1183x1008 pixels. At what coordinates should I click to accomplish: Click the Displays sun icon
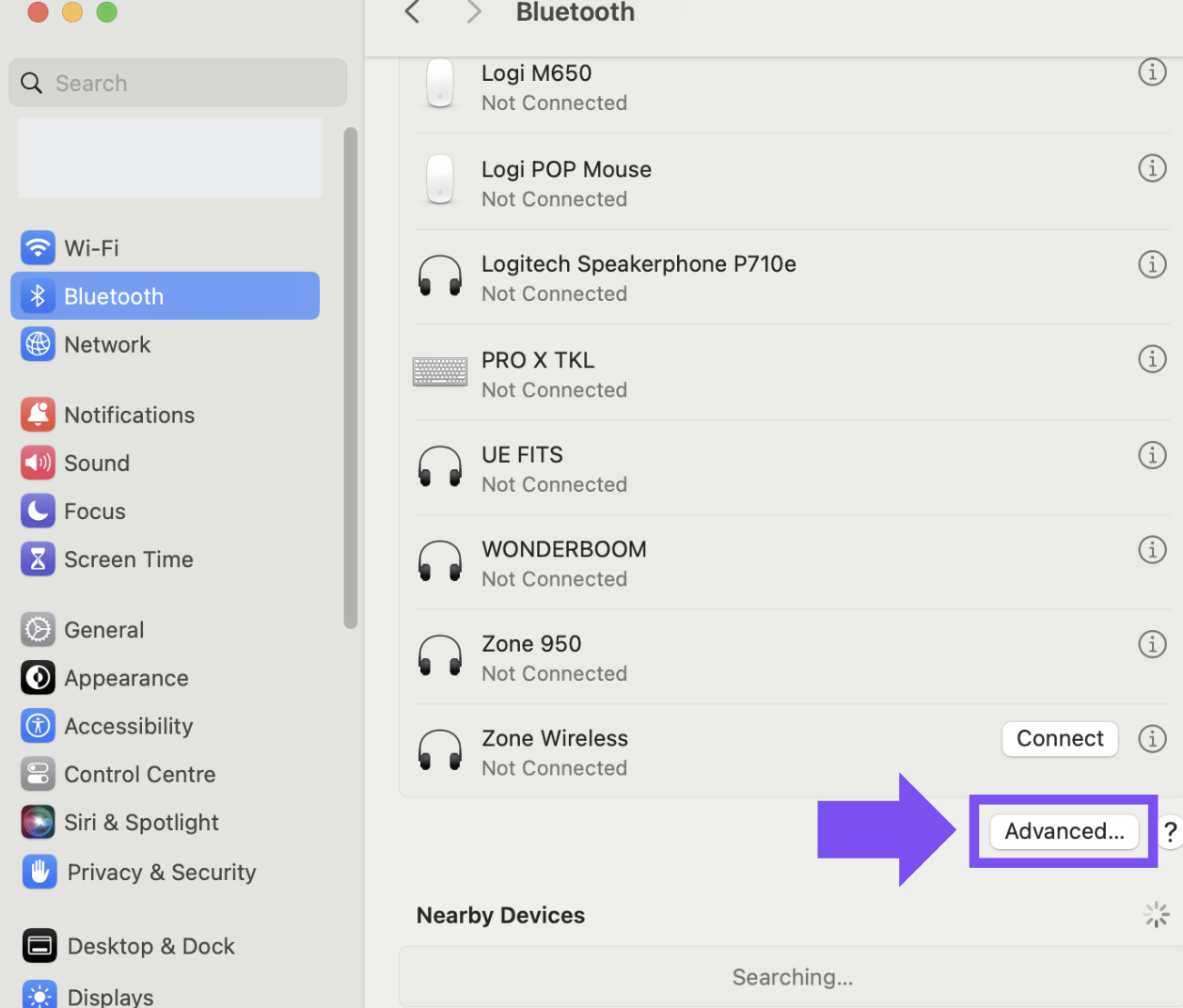click(x=39, y=995)
